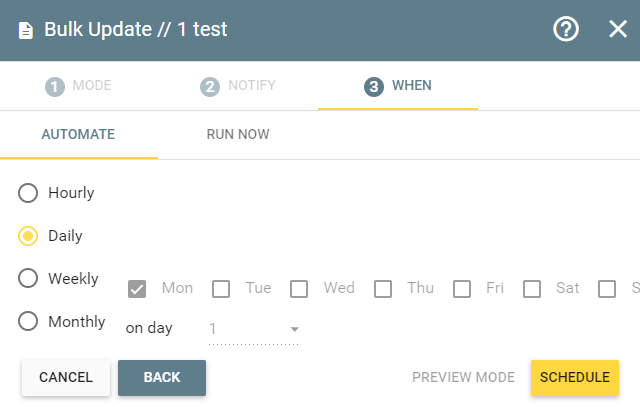This screenshot has height=407, width=640.
Task: Click the BACK button
Action: tap(162, 378)
